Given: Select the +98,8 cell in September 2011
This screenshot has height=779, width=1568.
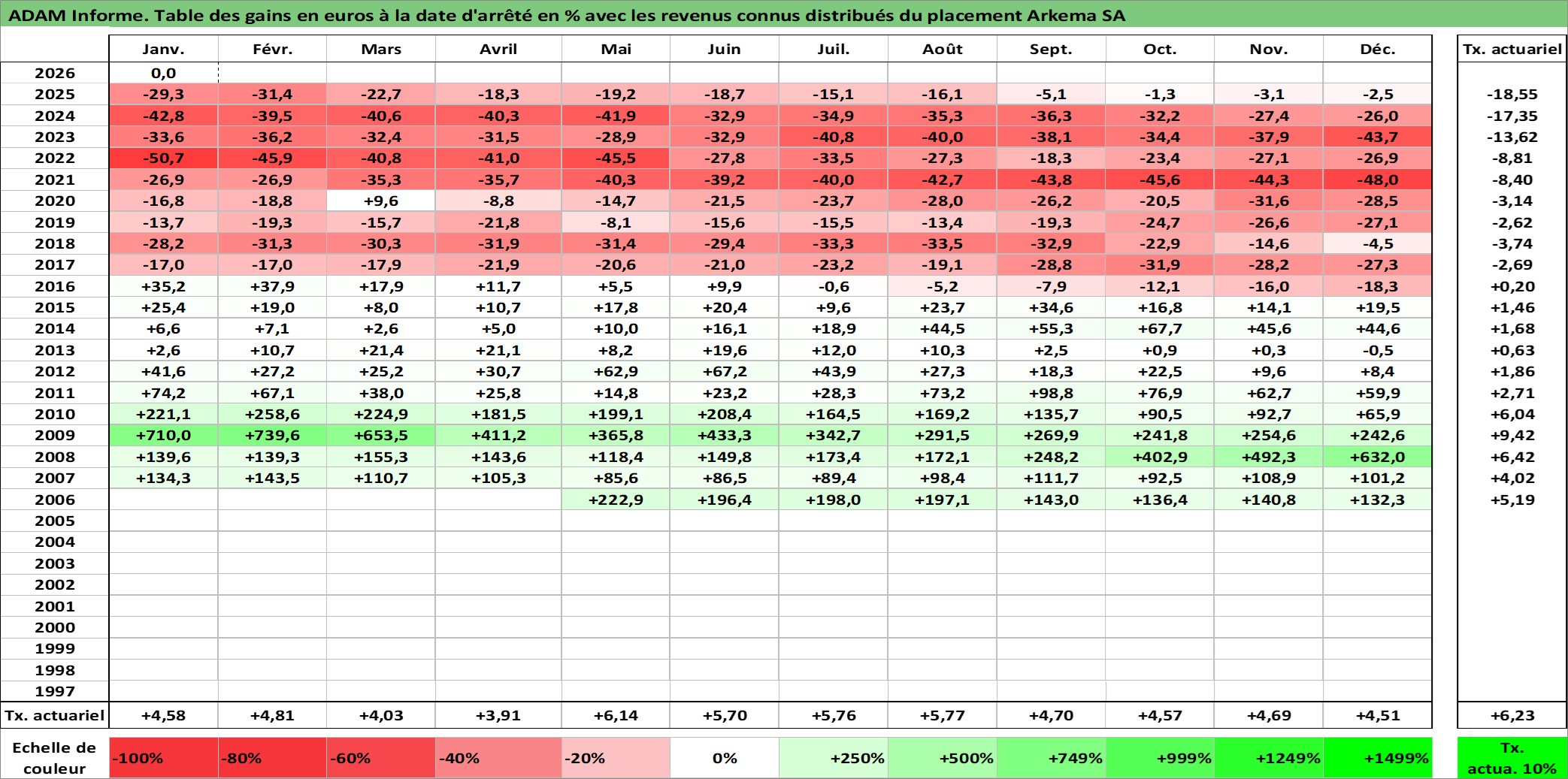Looking at the screenshot, I should pos(1052,393).
